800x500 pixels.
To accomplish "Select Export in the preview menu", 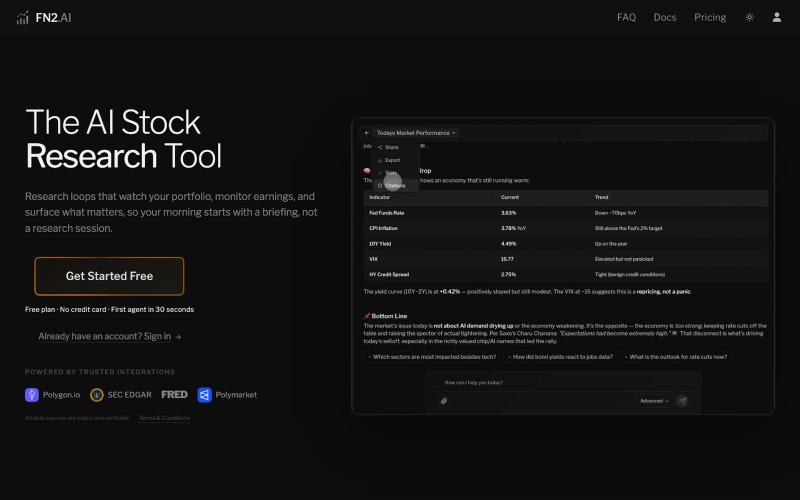I will (x=392, y=160).
